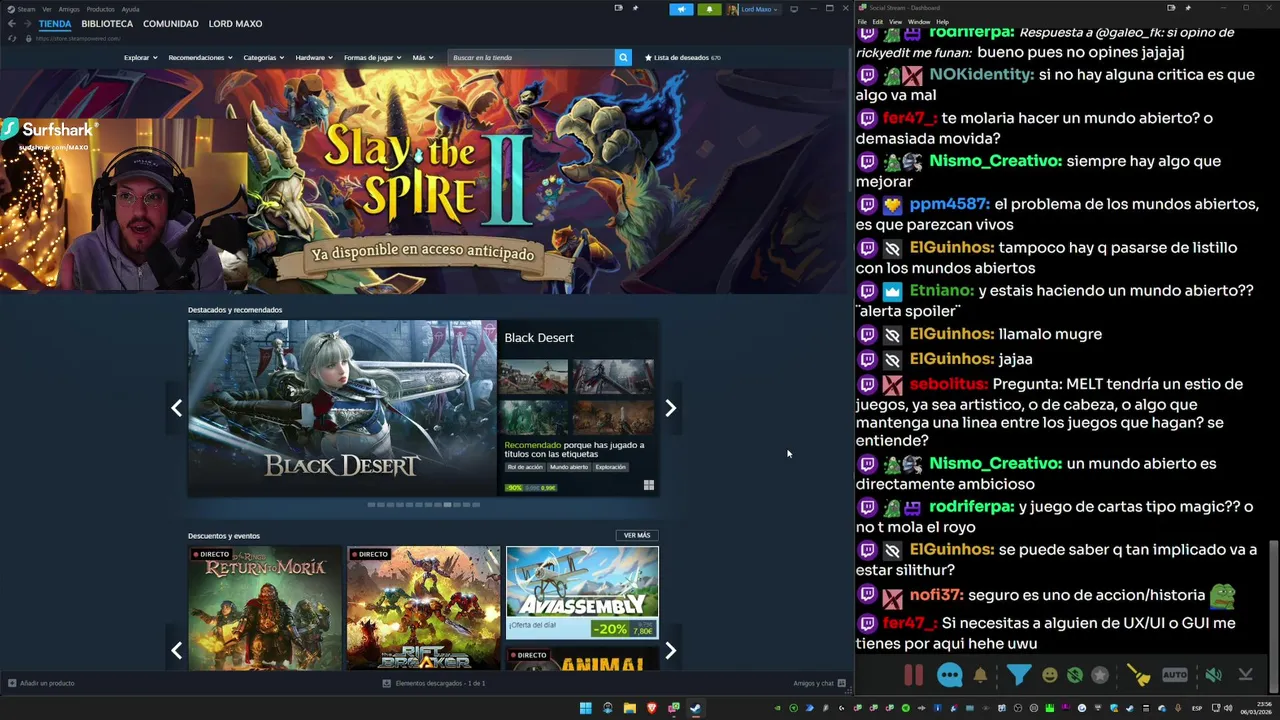Open the Edit menu in Social Stream
Image resolution: width=1280 pixels, height=720 pixels.
tap(877, 21)
